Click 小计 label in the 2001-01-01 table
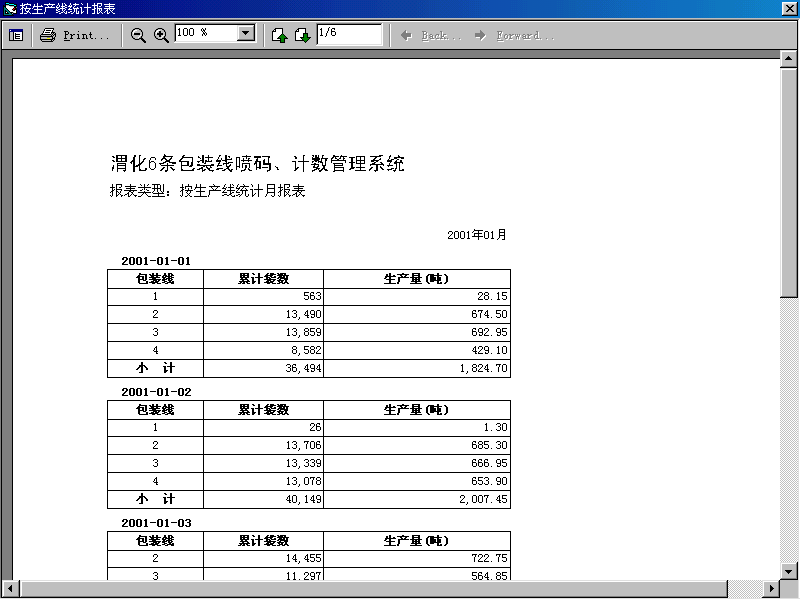 (x=155, y=368)
